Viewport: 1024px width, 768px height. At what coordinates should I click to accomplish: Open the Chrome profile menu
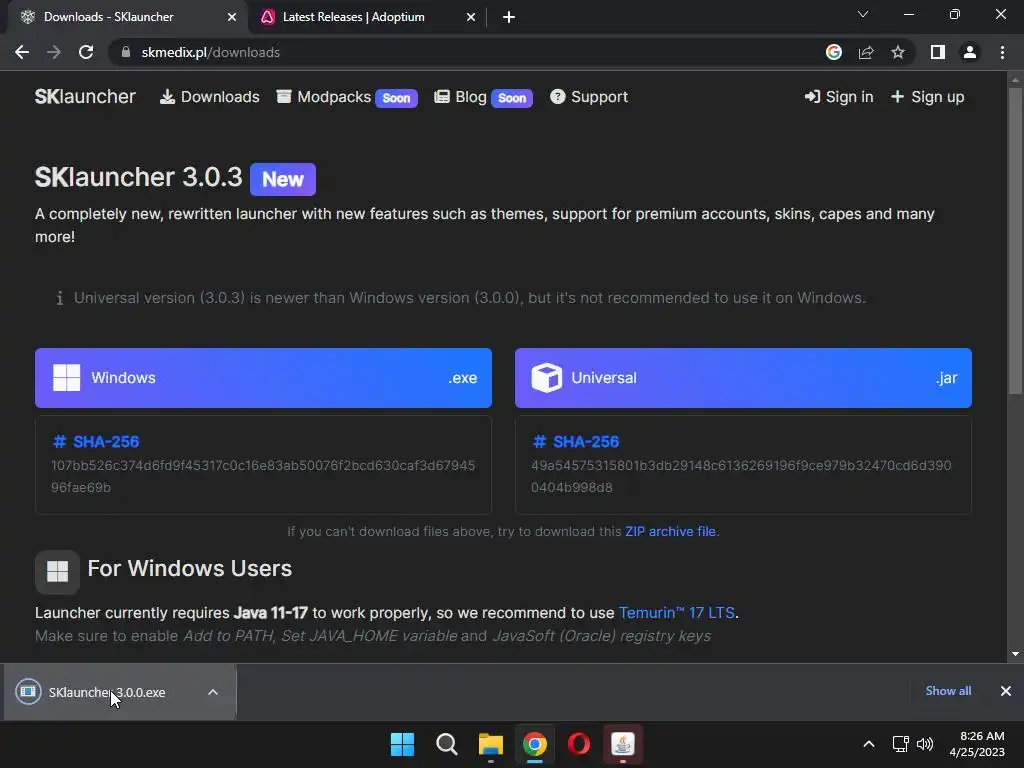click(x=970, y=52)
